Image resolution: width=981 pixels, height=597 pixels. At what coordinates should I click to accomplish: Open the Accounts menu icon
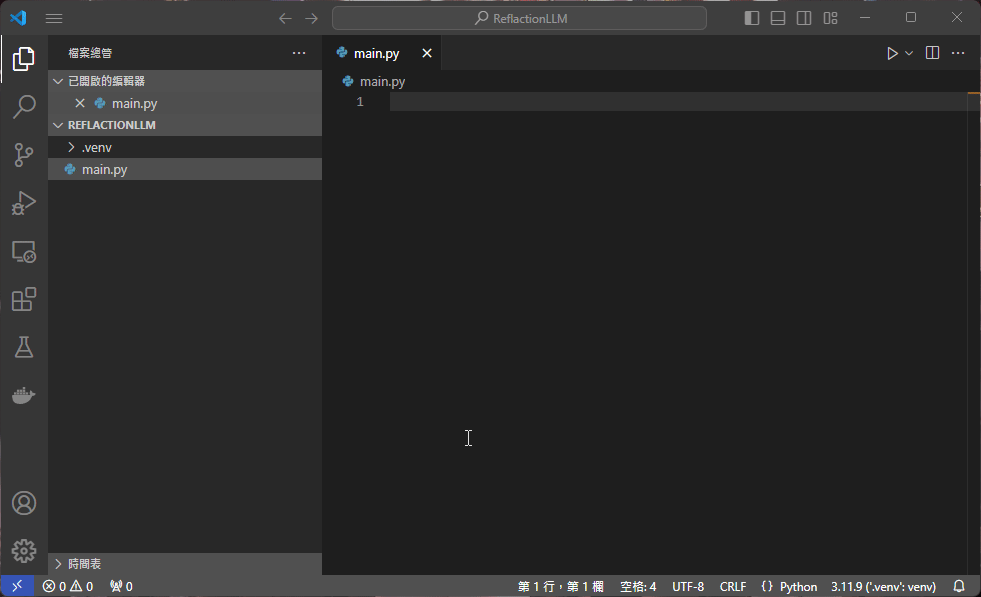click(24, 502)
